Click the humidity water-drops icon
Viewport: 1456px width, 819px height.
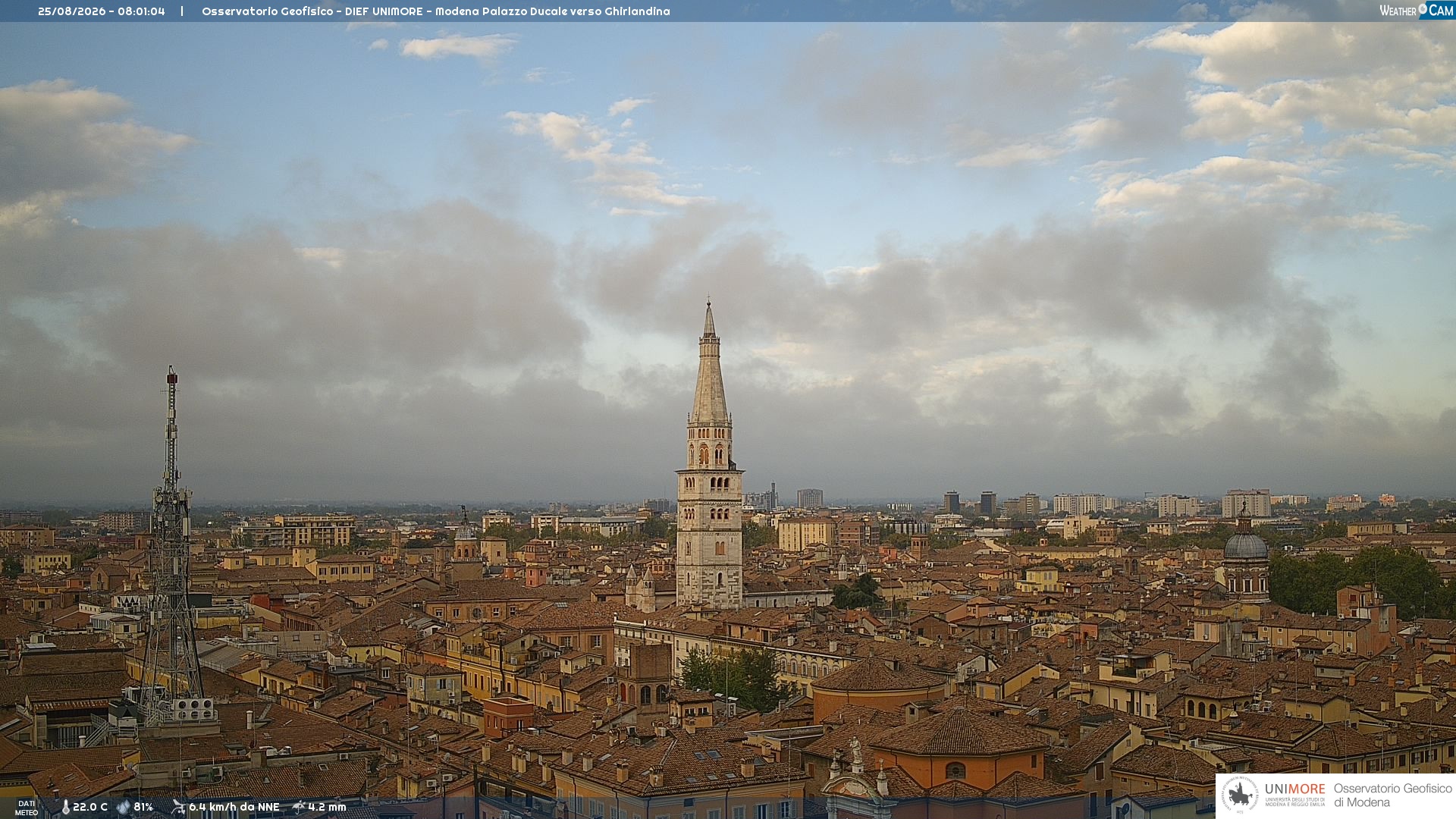(124, 808)
